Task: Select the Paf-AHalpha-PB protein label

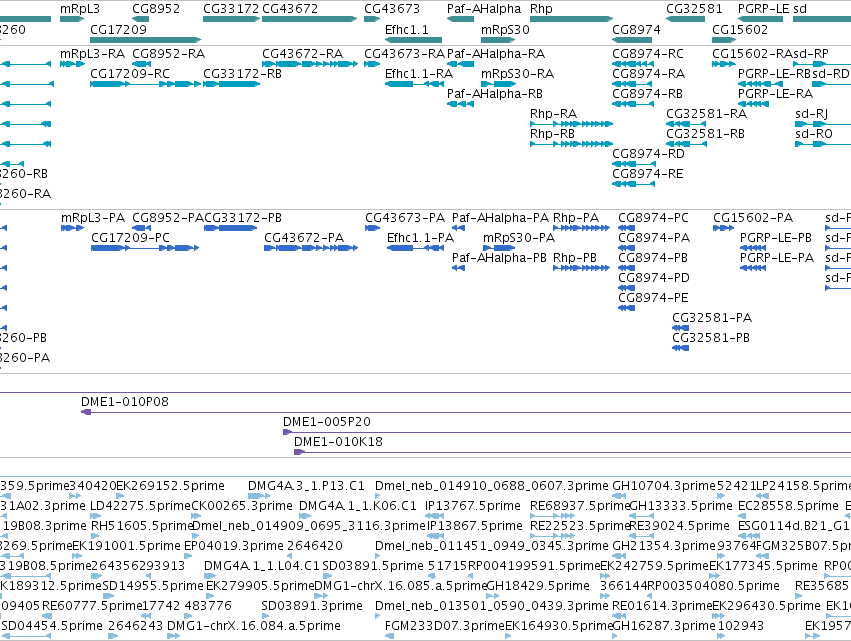Action: tap(499, 258)
